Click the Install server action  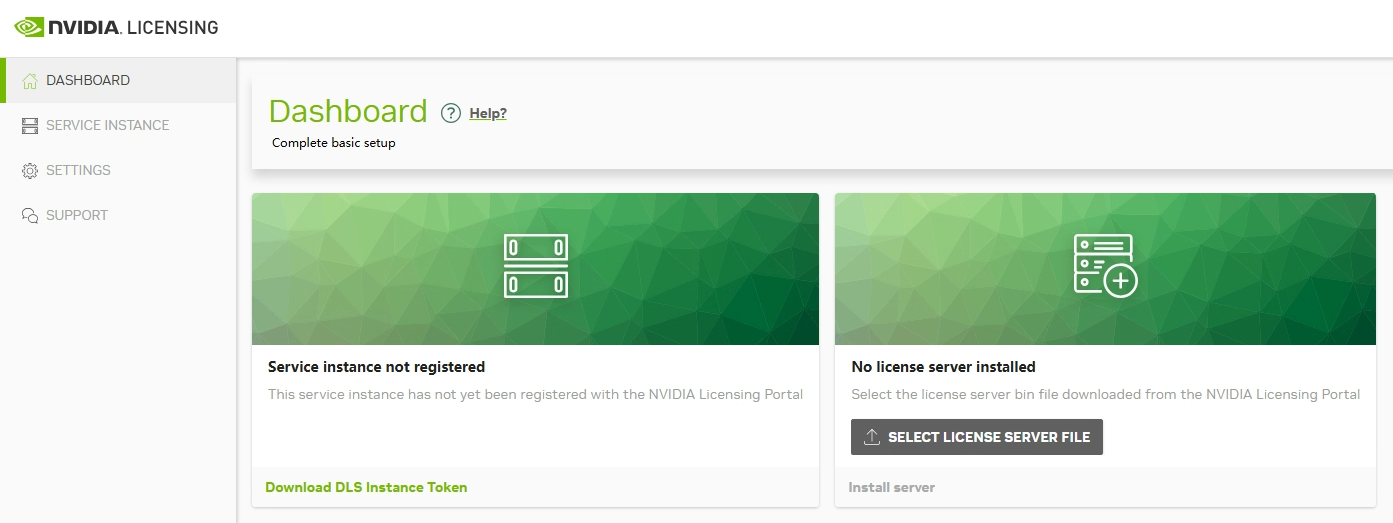(891, 487)
